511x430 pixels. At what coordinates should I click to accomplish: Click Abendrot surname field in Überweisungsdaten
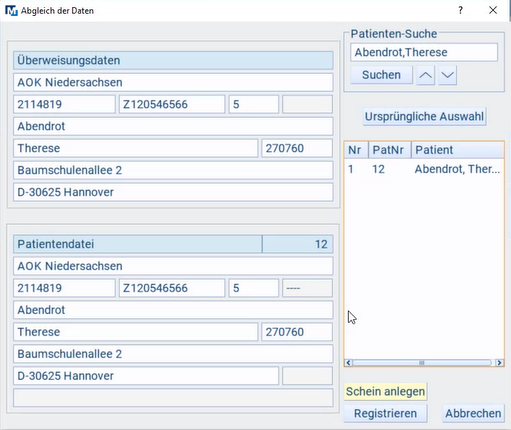point(173,126)
